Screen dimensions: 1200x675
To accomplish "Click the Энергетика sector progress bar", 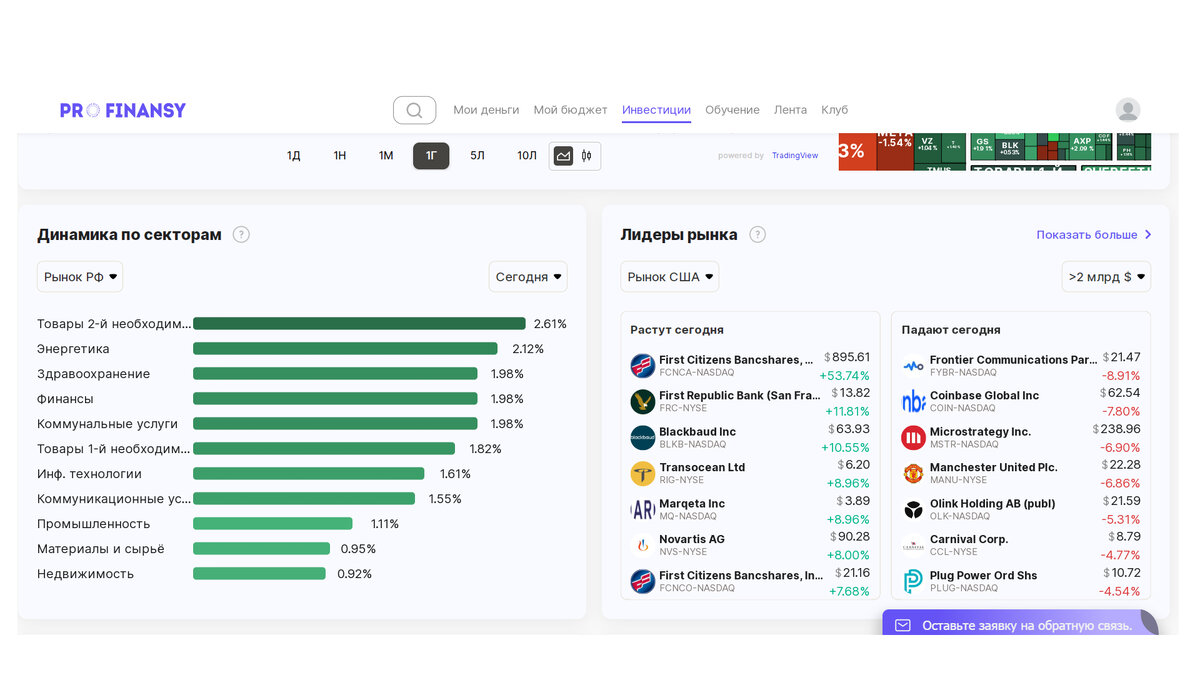I will [345, 348].
